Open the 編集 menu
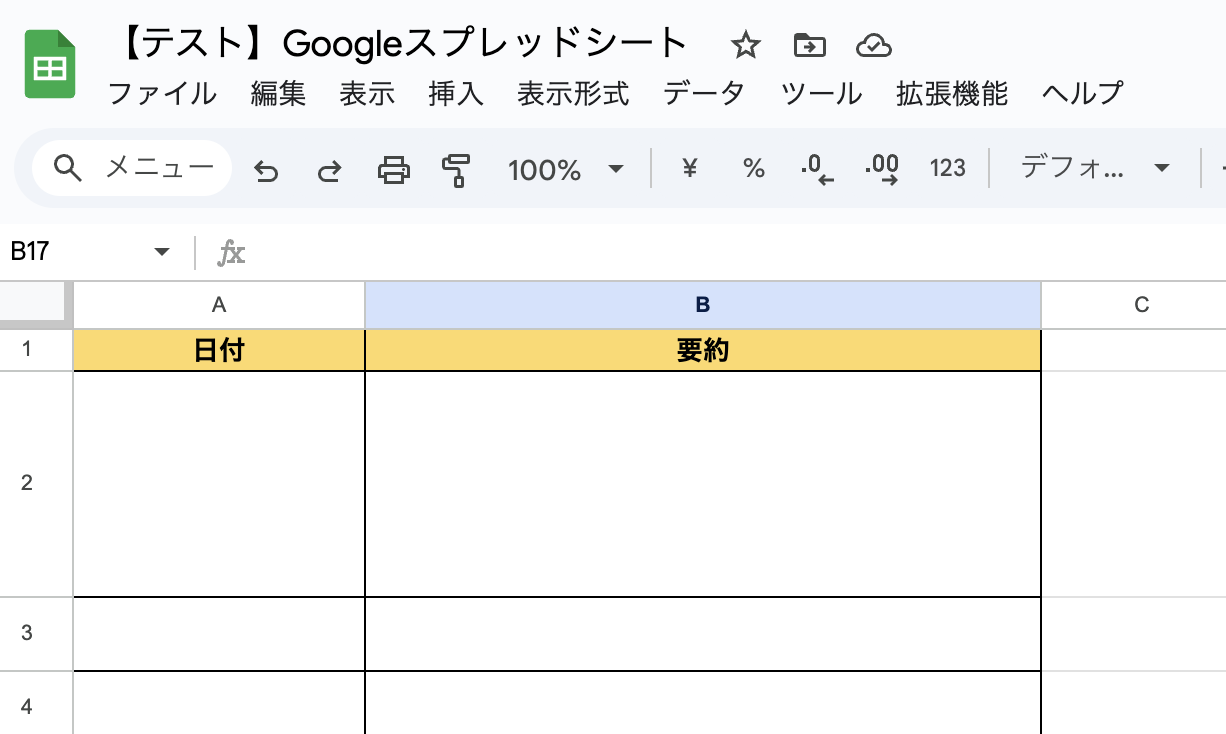Screen dimensions: 1226x734 click(278, 94)
